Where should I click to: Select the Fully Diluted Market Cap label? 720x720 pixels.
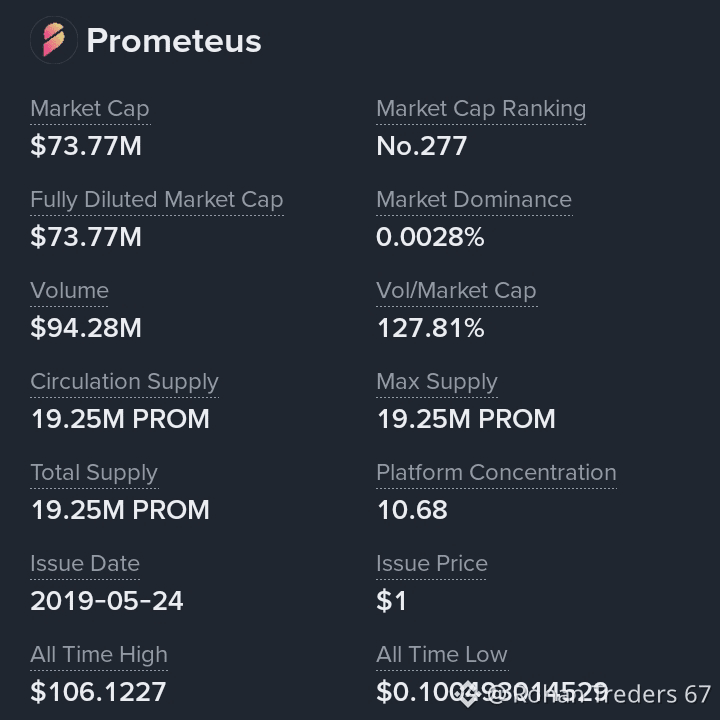157,200
